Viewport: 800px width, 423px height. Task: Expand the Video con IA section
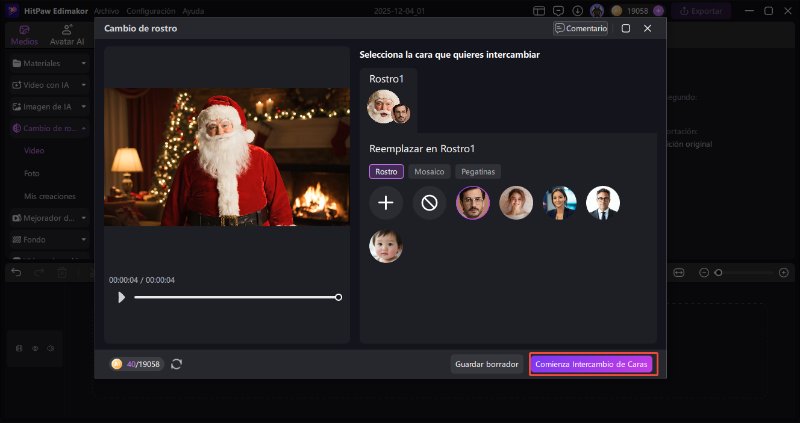pyautogui.click(x=49, y=85)
